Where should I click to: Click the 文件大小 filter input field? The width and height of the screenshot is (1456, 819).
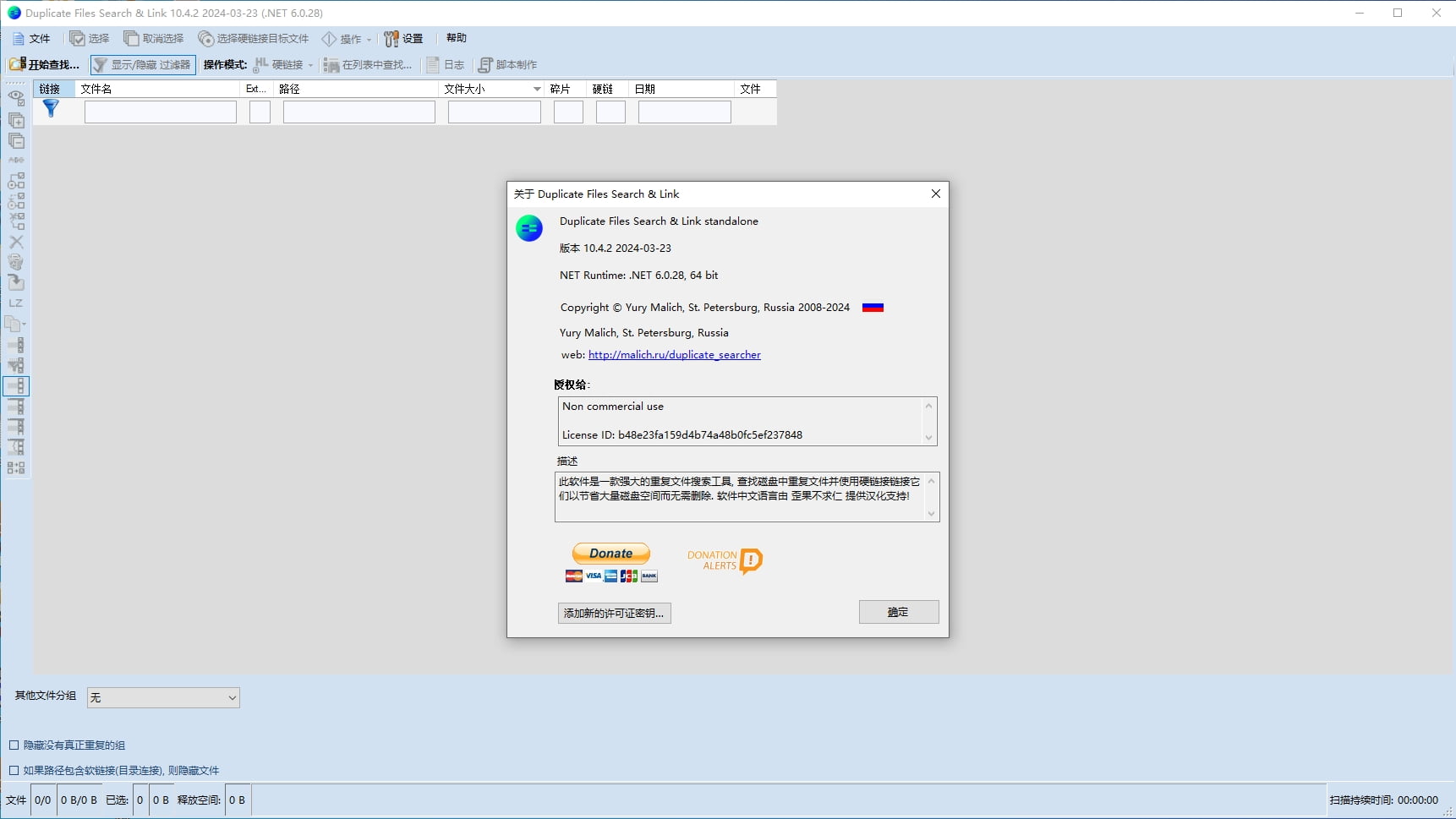tap(495, 112)
